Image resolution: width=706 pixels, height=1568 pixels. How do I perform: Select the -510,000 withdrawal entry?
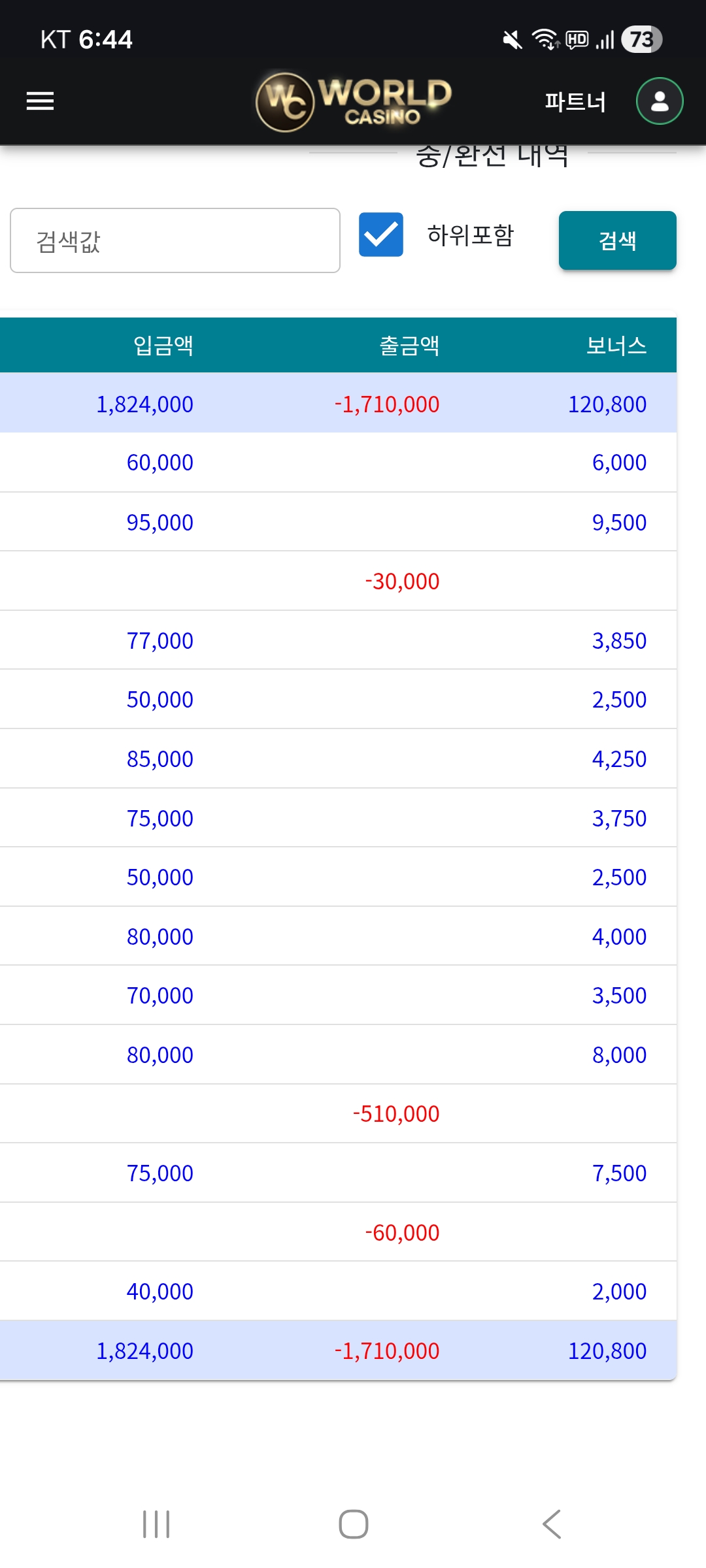(x=396, y=1114)
